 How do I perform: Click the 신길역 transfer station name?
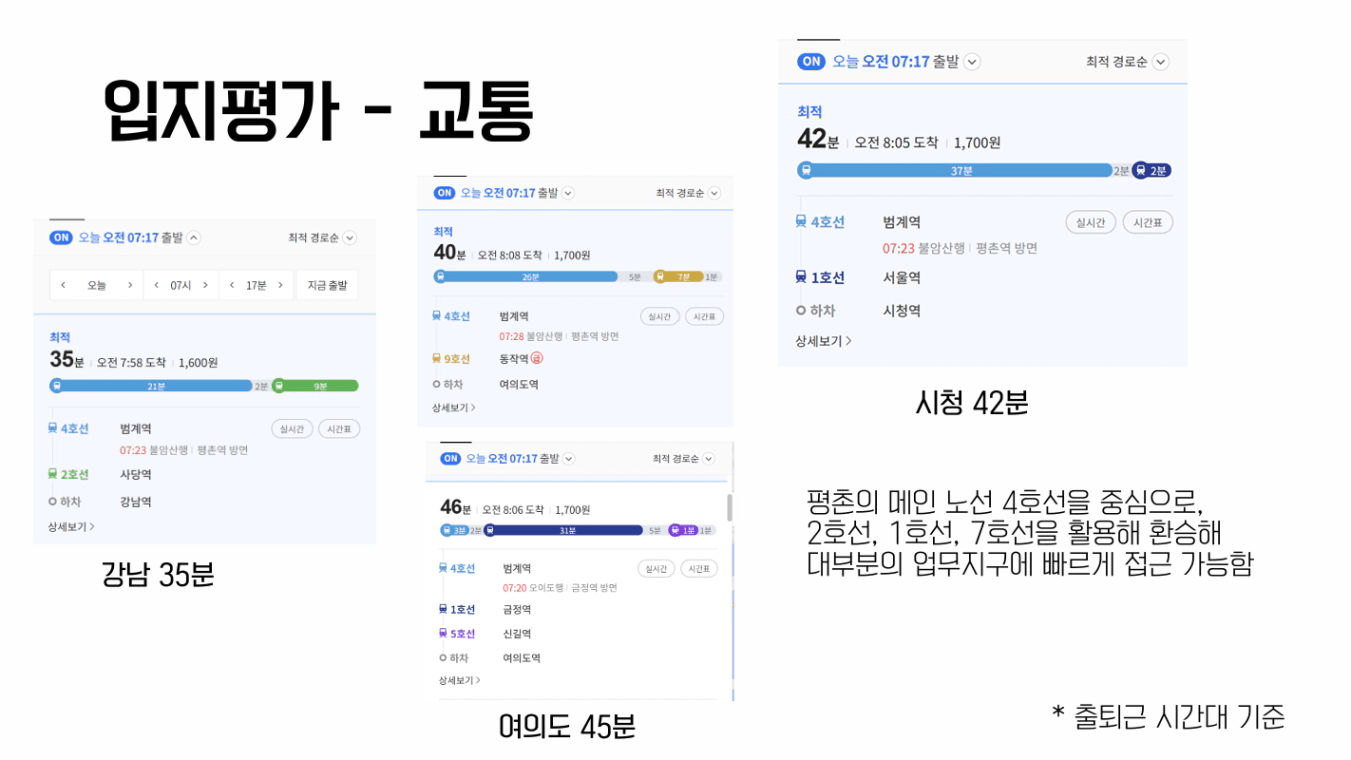click(517, 634)
